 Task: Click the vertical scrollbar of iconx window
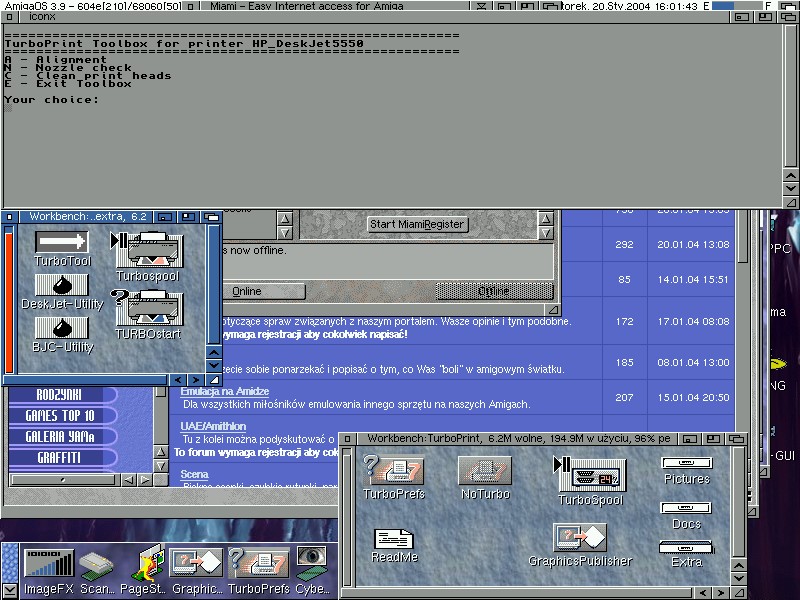pyautogui.click(x=791, y=95)
